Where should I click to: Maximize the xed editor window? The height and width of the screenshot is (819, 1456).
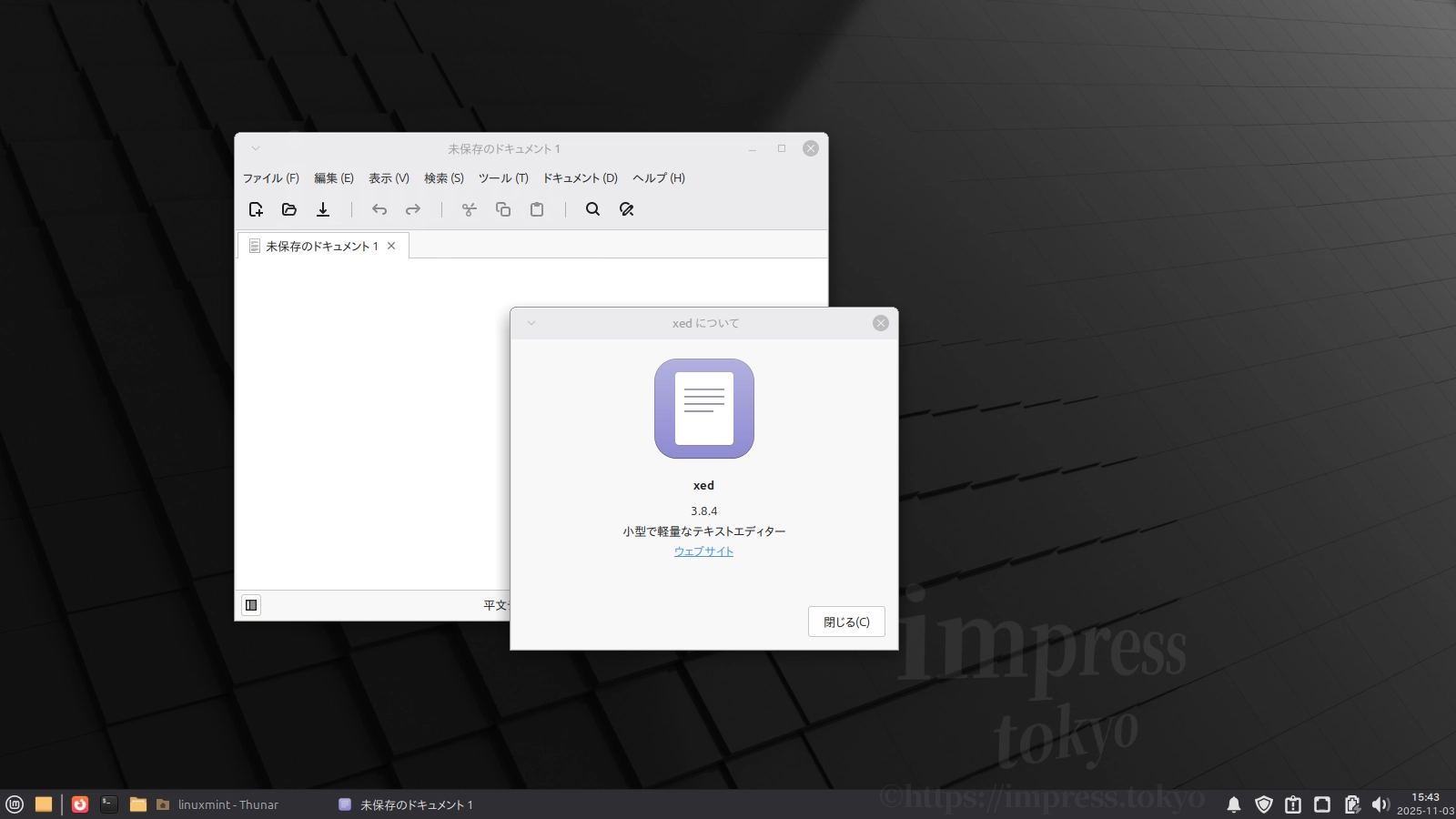click(x=782, y=148)
